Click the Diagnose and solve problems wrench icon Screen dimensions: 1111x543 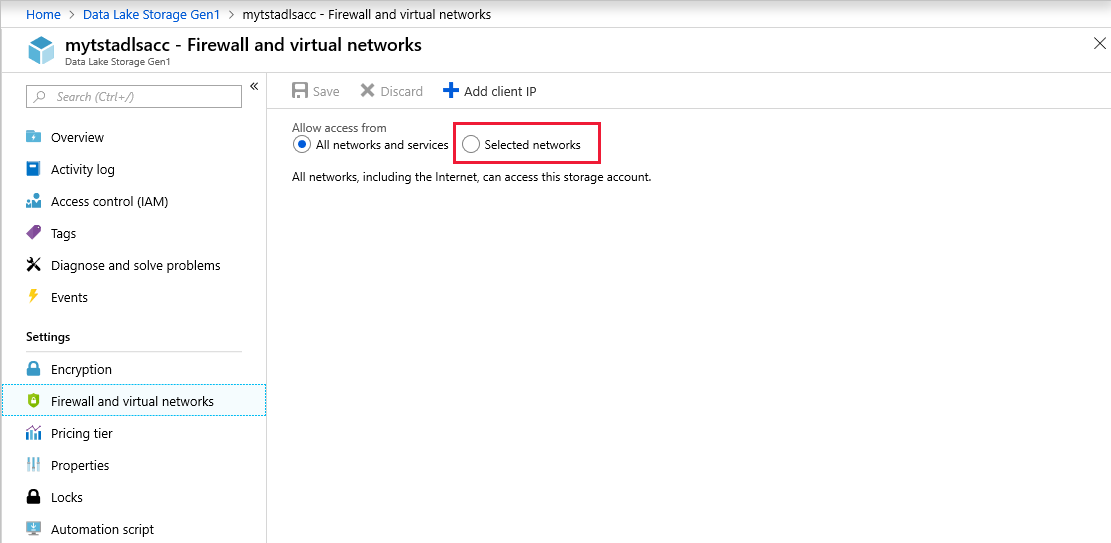(33, 265)
